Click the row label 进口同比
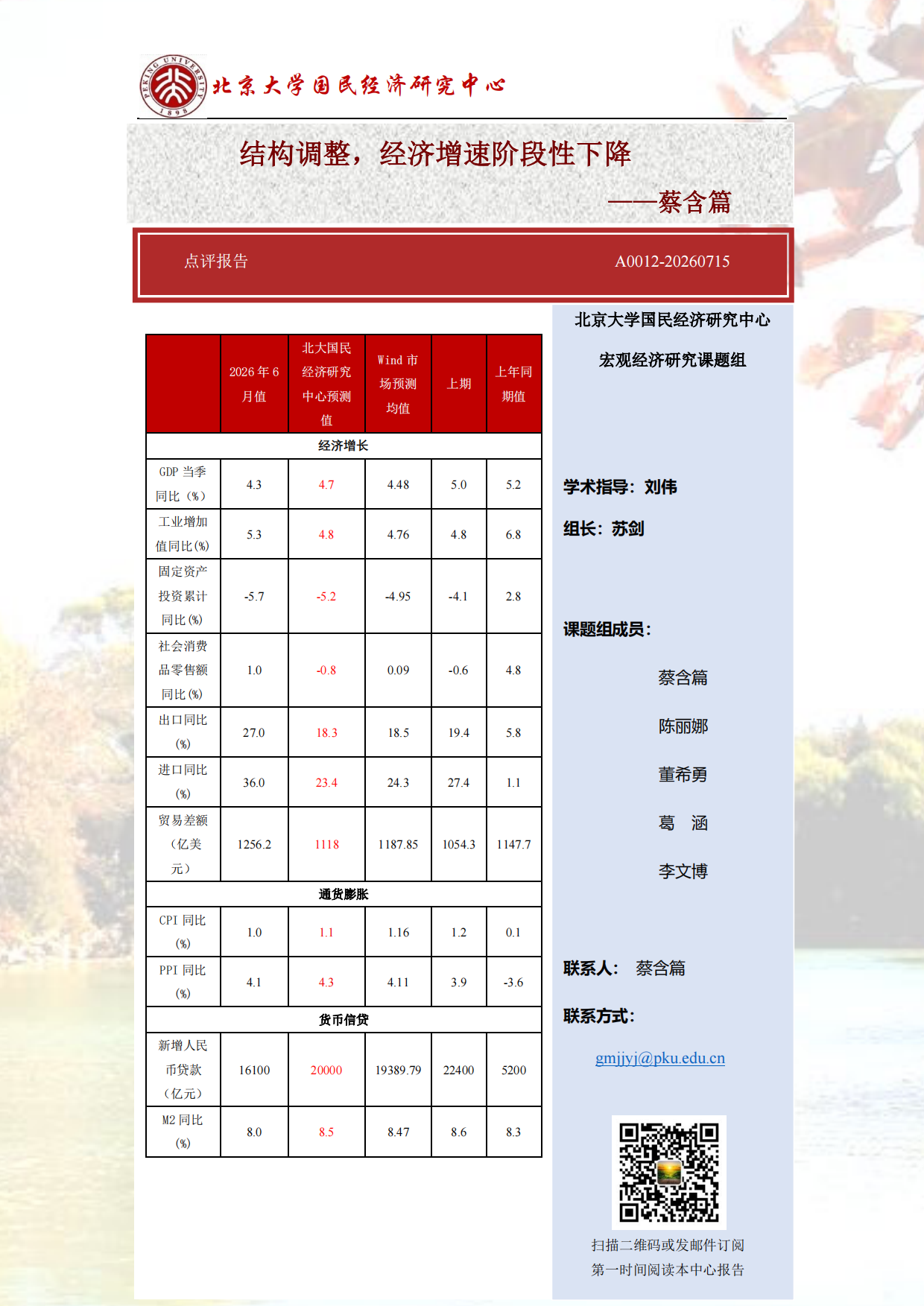The image size is (924, 1306). click(x=183, y=782)
